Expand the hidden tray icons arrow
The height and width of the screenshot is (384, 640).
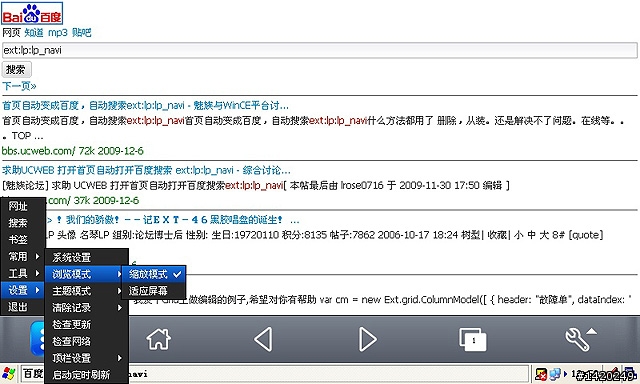click(x=565, y=374)
